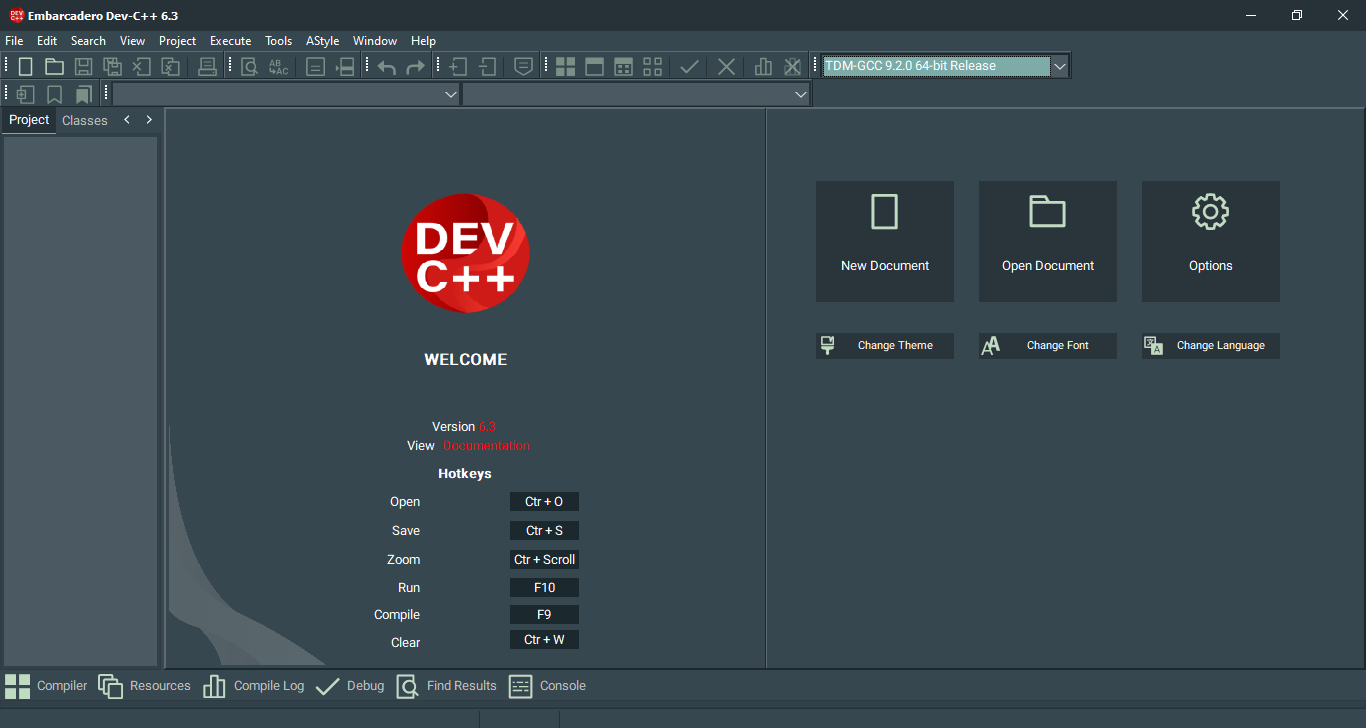Image resolution: width=1366 pixels, height=728 pixels.
Task: Click the Change Font button
Action: pyautogui.click(x=1048, y=346)
